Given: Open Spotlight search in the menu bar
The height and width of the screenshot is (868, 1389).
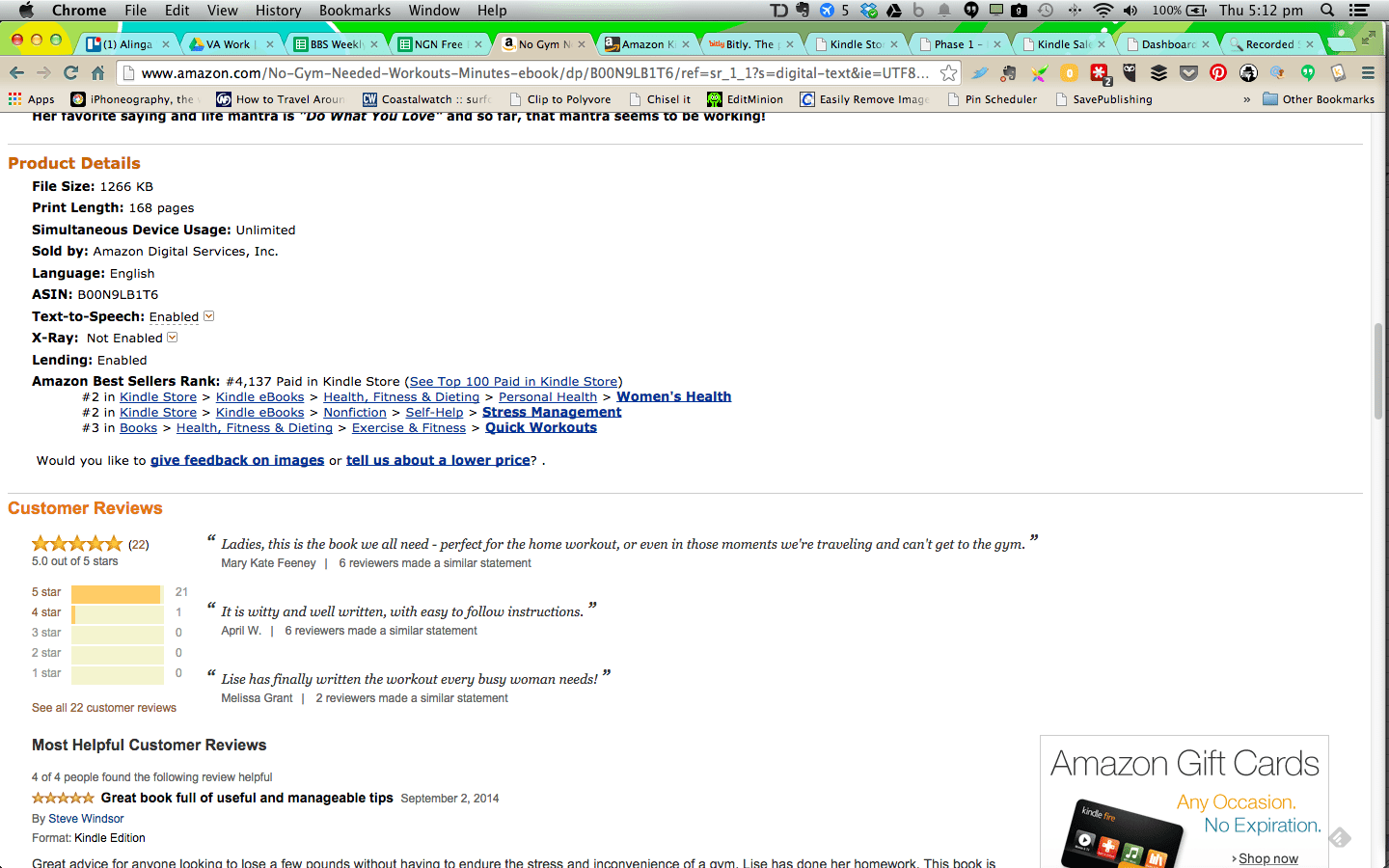Looking at the screenshot, I should coord(1327,11).
